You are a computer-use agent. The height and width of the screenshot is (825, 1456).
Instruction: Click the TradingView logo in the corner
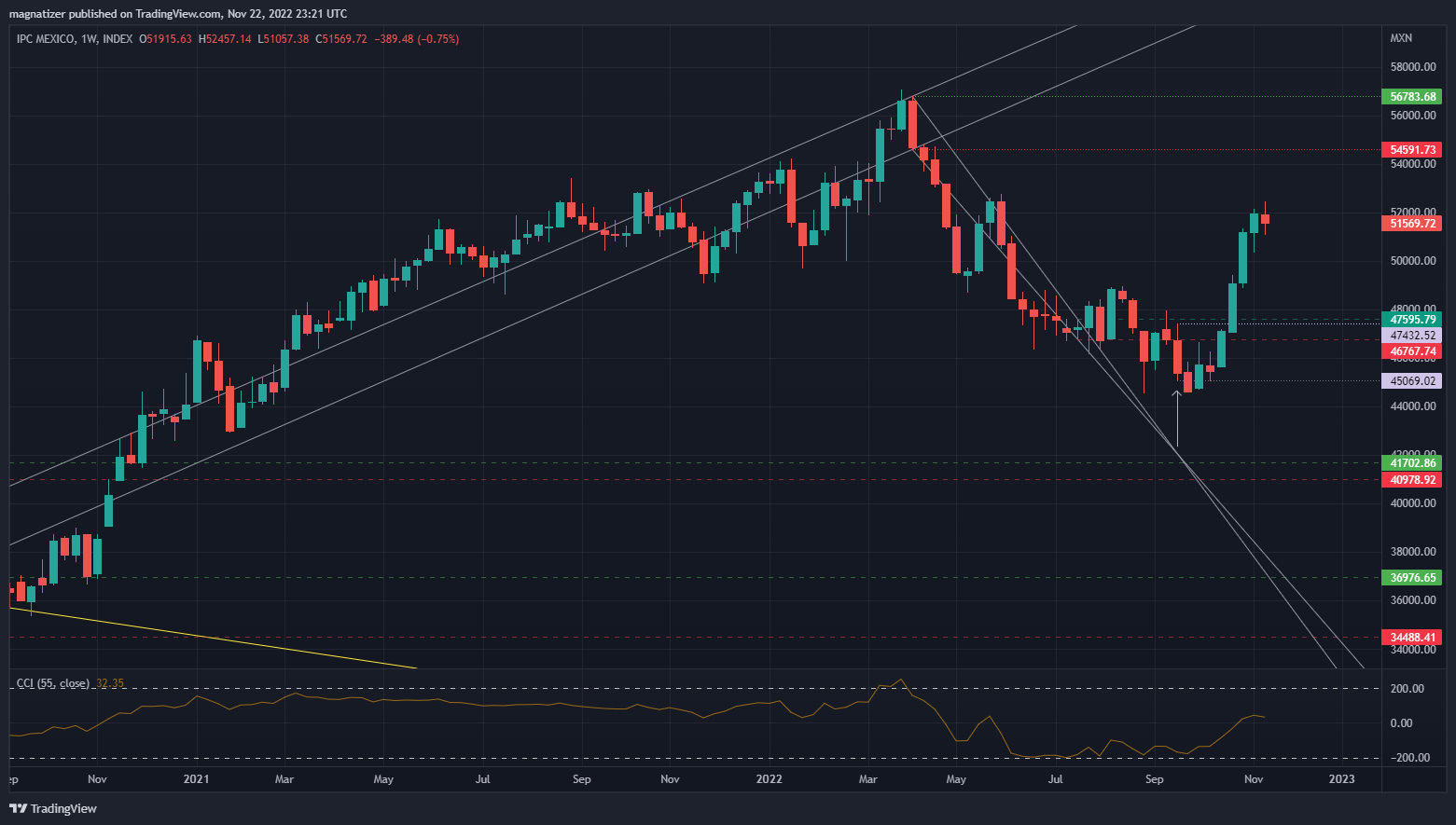tap(53, 808)
